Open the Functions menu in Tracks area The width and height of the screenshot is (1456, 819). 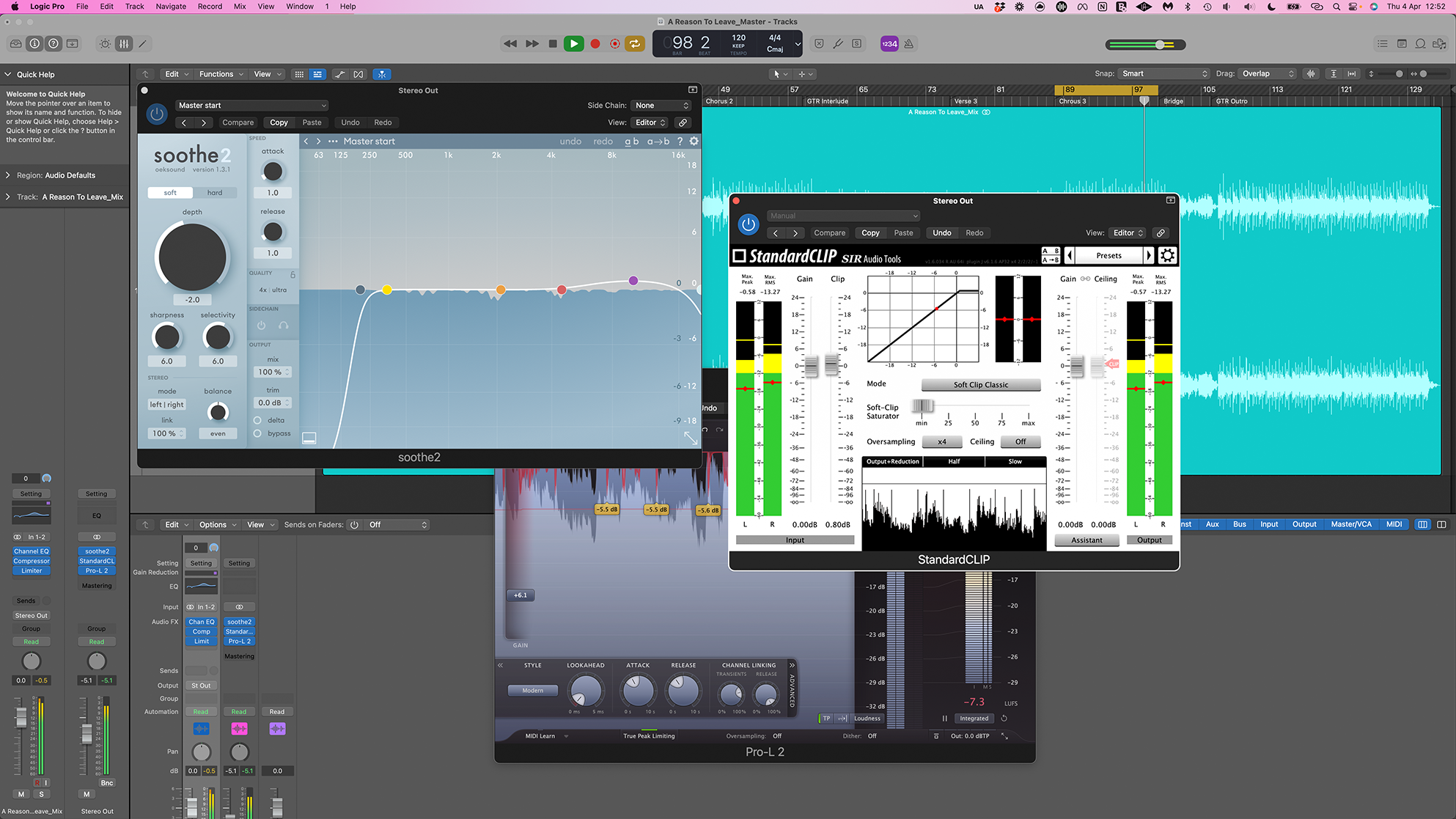[x=221, y=74]
